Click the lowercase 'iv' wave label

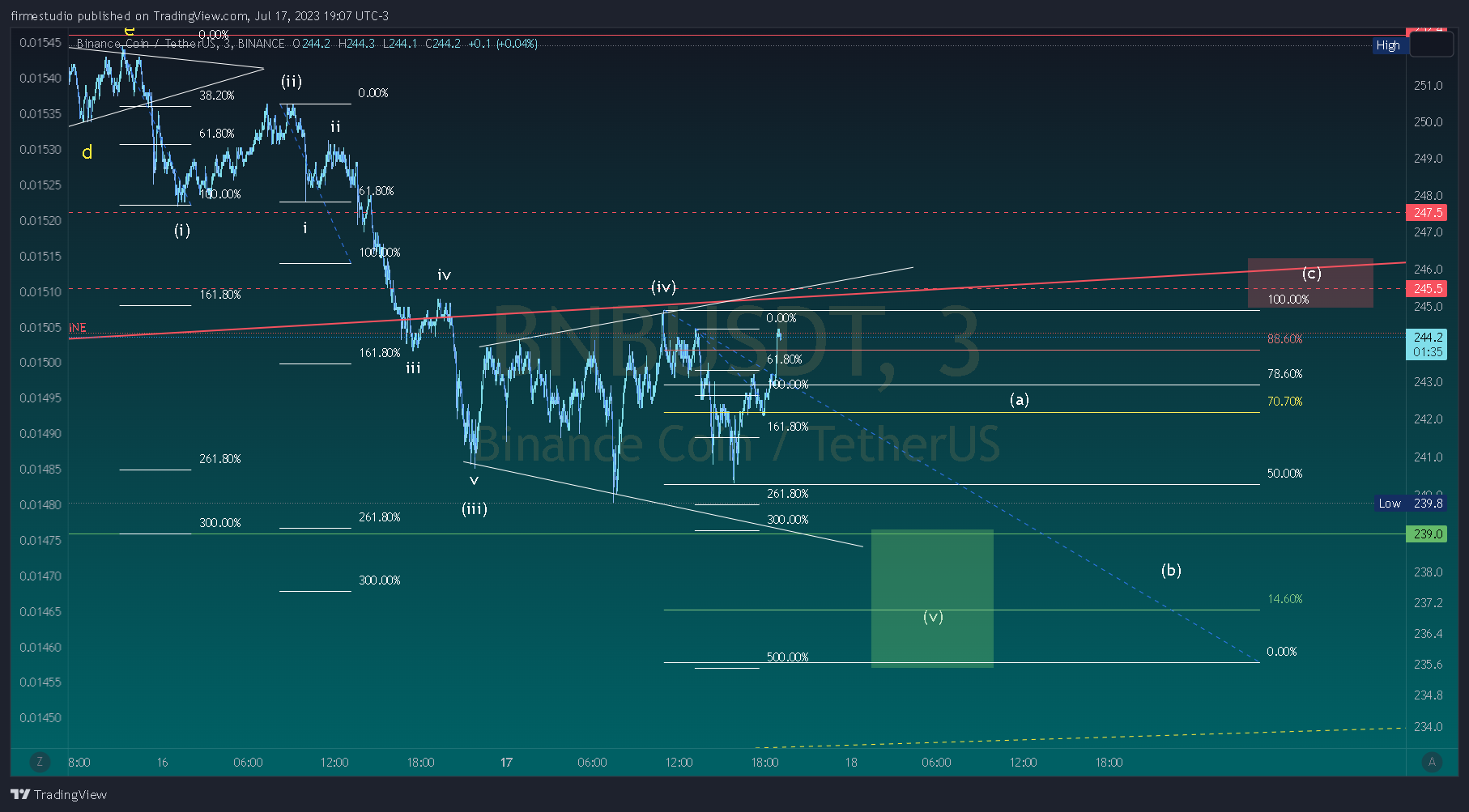click(x=445, y=275)
